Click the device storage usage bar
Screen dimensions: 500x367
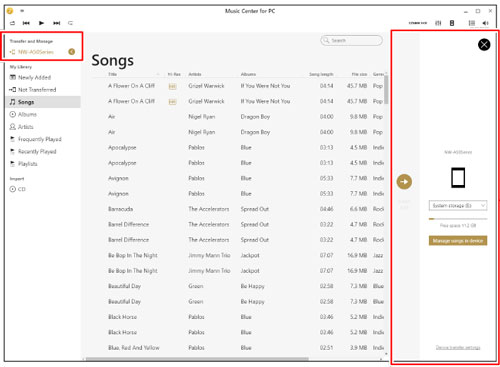pos(458,219)
